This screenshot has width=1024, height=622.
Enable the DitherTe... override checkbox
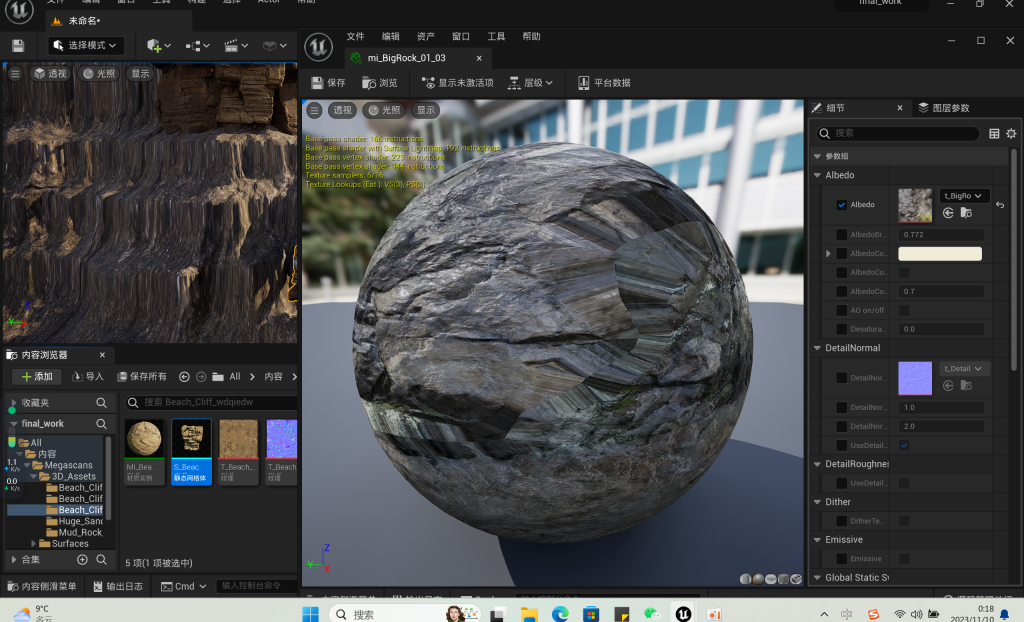841,521
